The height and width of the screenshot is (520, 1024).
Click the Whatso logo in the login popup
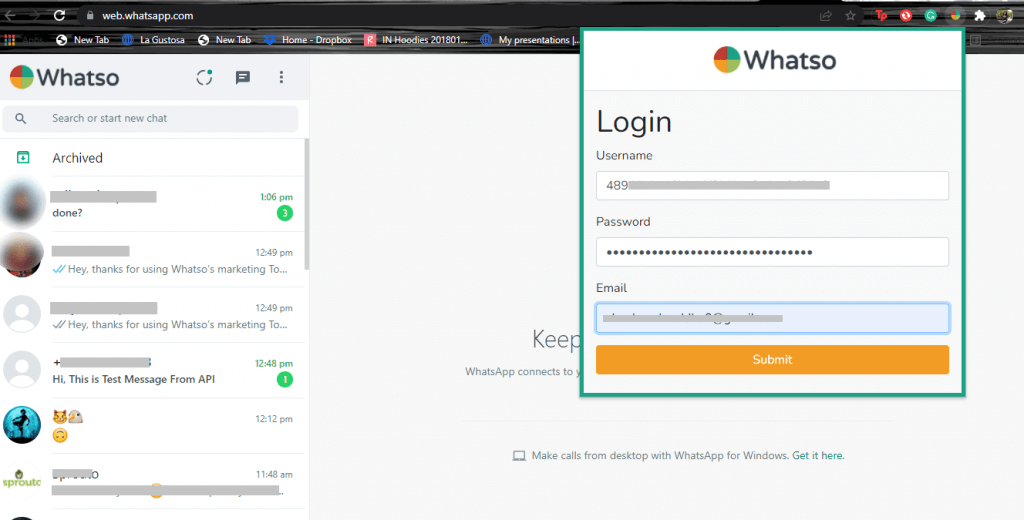tap(774, 60)
